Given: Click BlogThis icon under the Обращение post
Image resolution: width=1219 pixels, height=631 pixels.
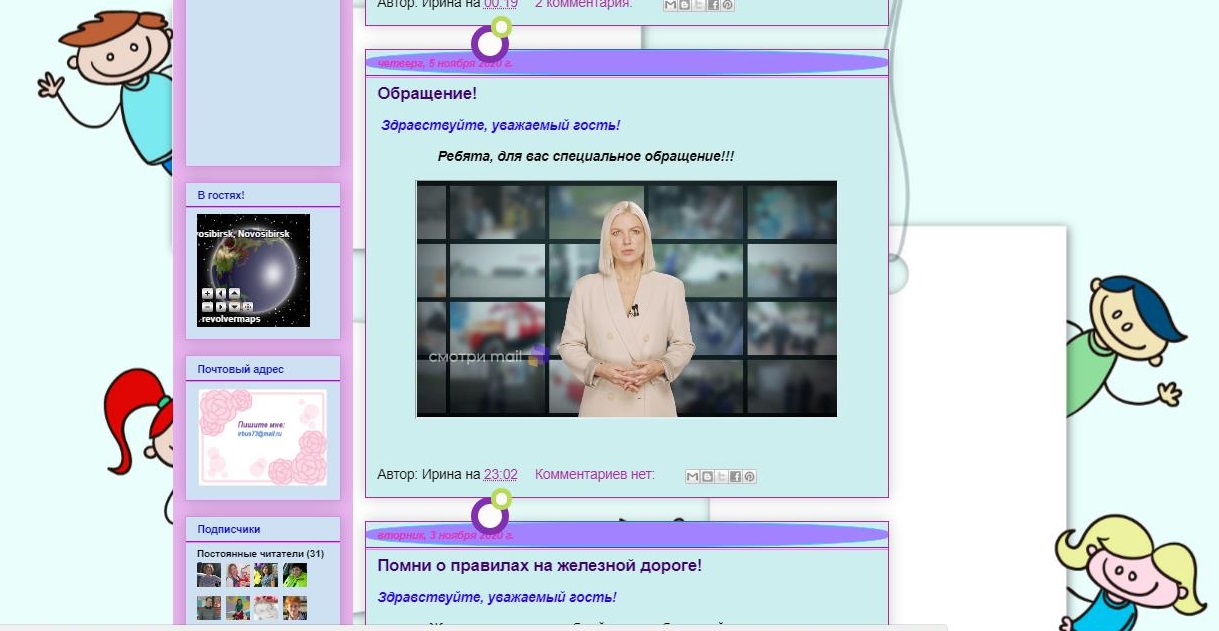Looking at the screenshot, I should (707, 477).
